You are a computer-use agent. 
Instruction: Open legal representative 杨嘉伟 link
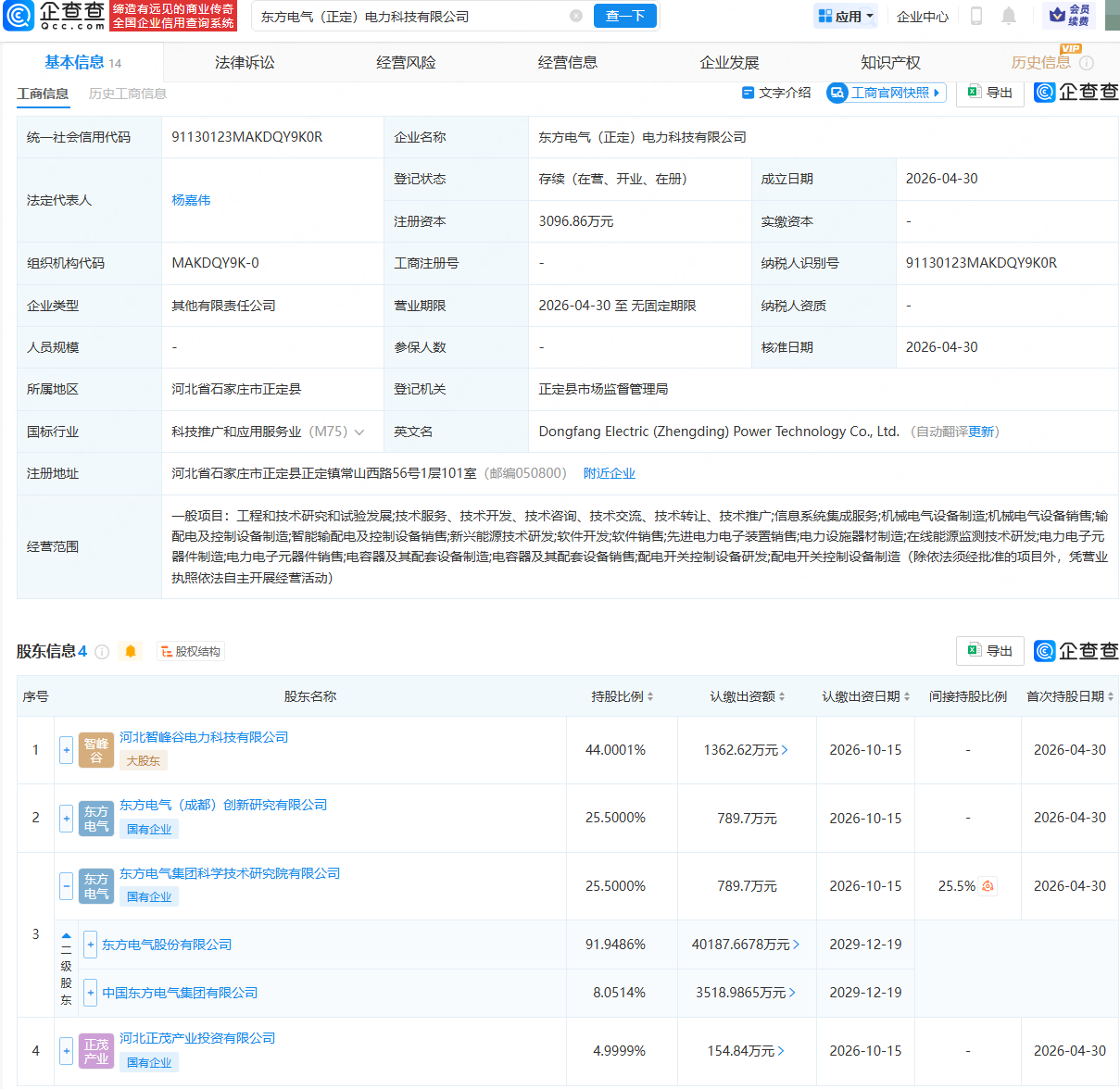(x=191, y=200)
